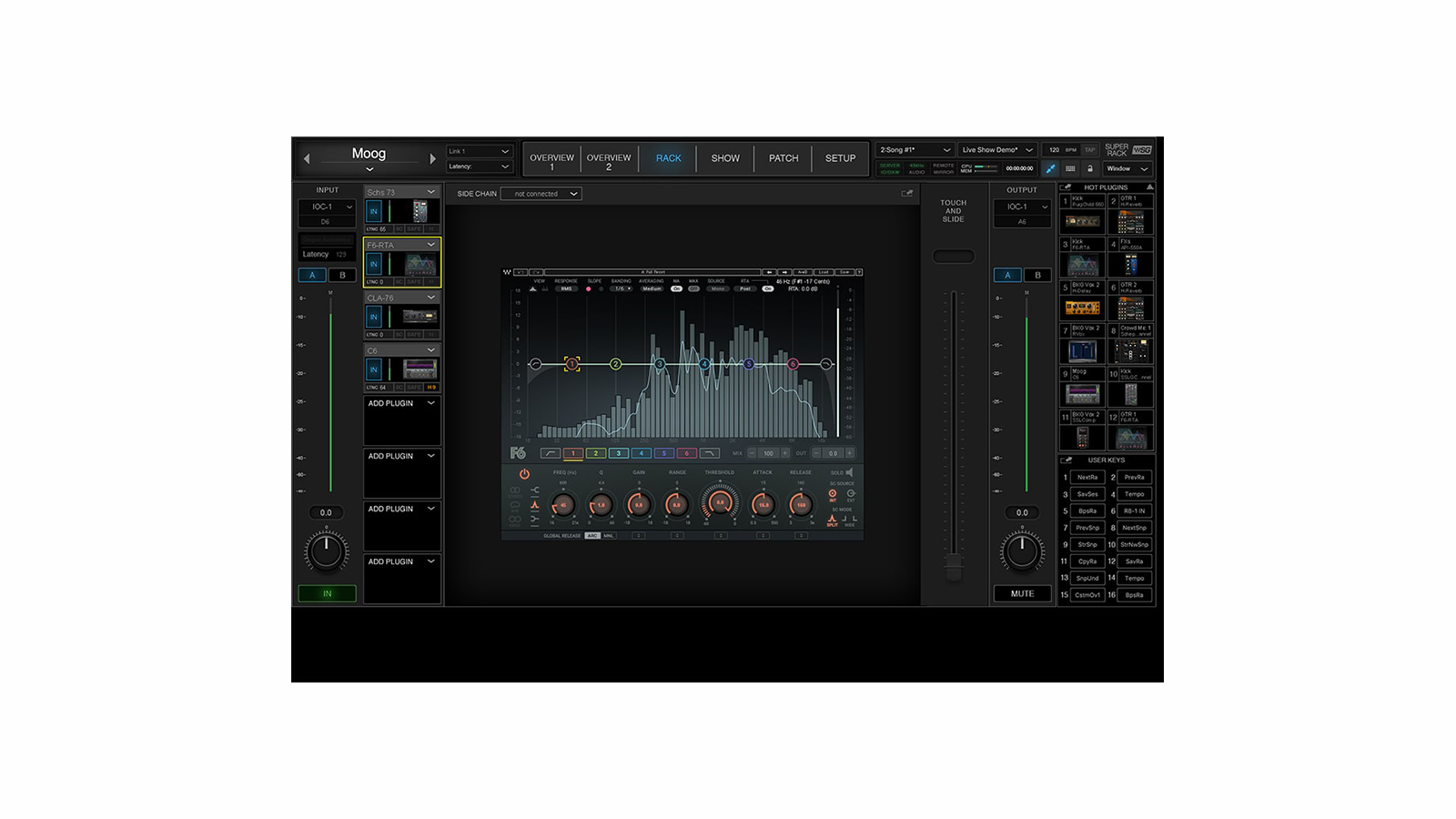Click the TAP tempo button
Screen dimensions: 1456x819
point(1089,150)
